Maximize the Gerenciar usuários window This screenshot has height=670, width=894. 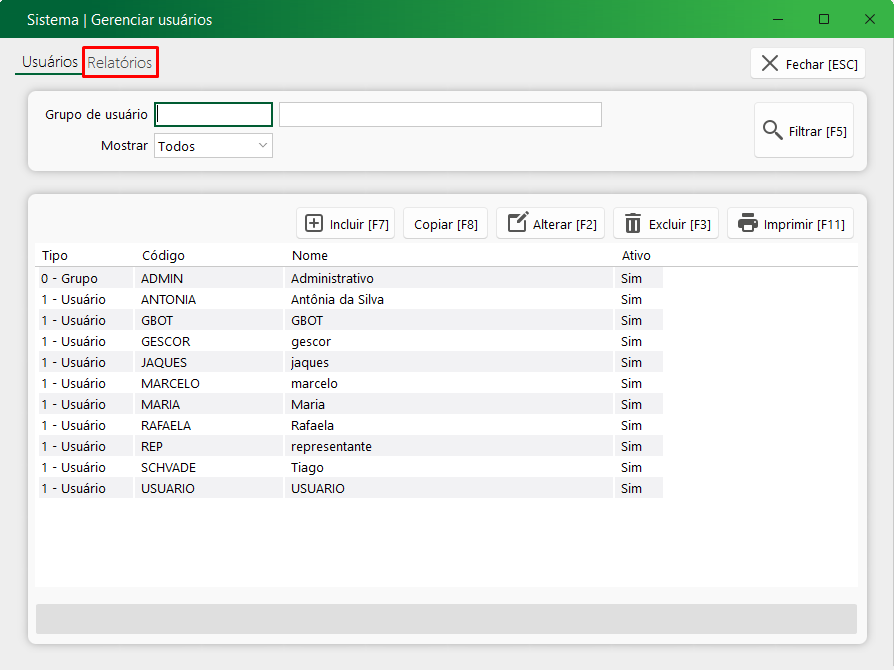tap(823, 19)
